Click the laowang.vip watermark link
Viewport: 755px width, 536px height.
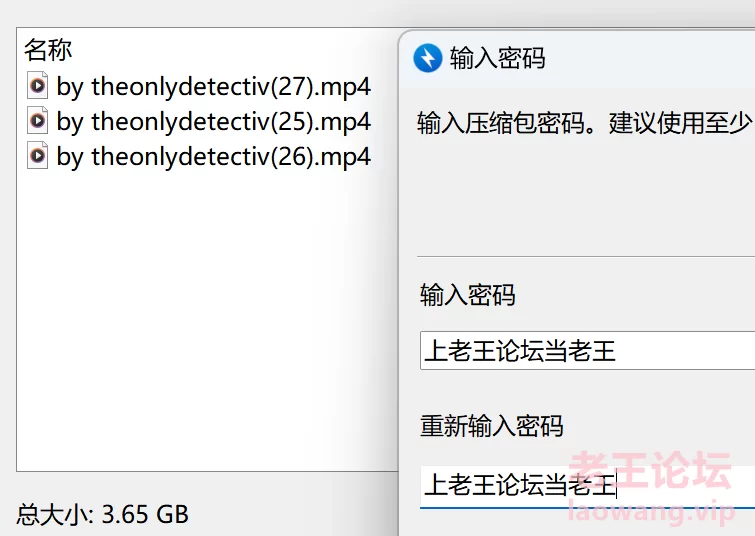coord(652,511)
